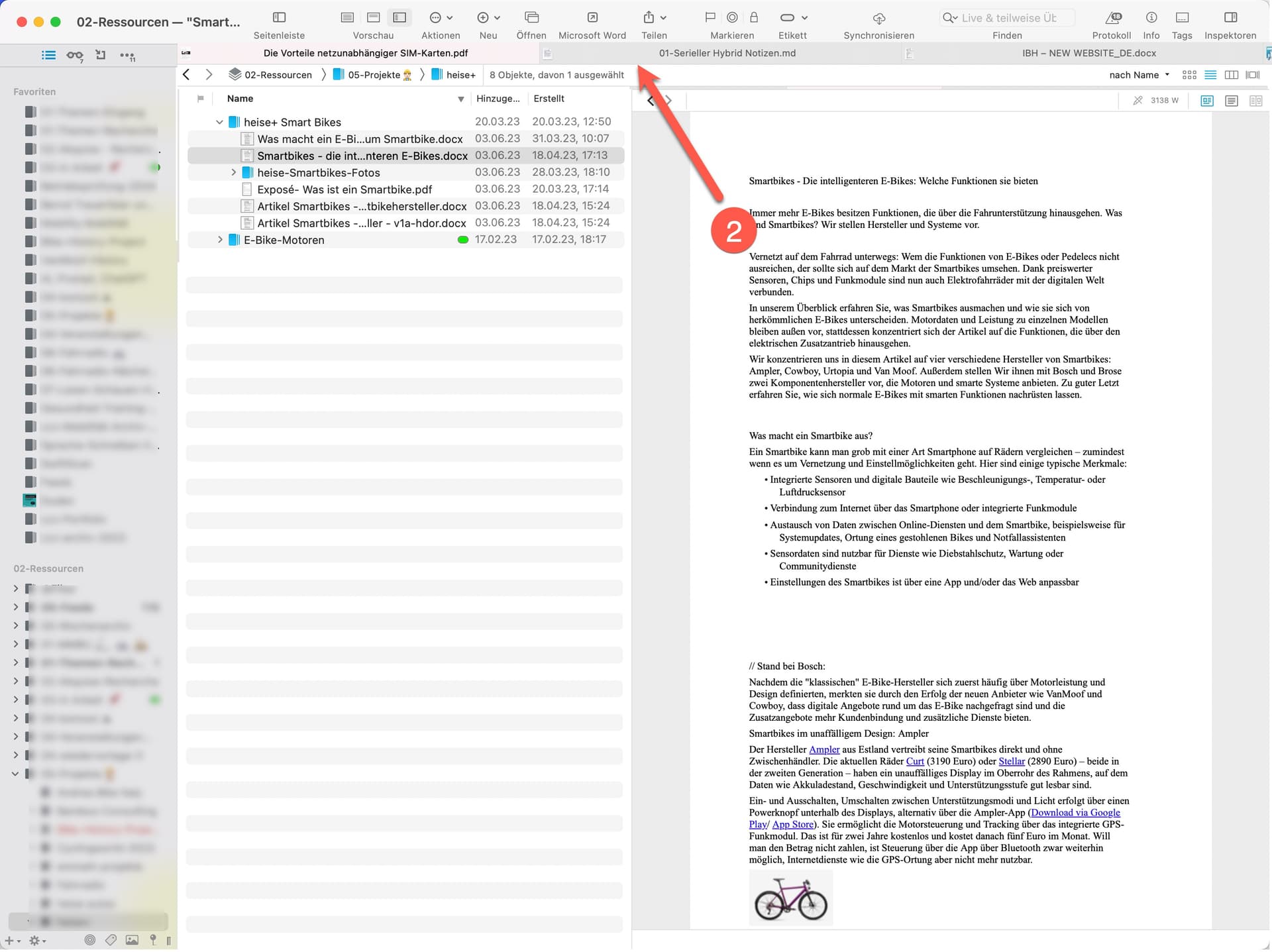The width and height of the screenshot is (1272, 952).
Task: Open the reading list glasses icon
Action: 75,56
